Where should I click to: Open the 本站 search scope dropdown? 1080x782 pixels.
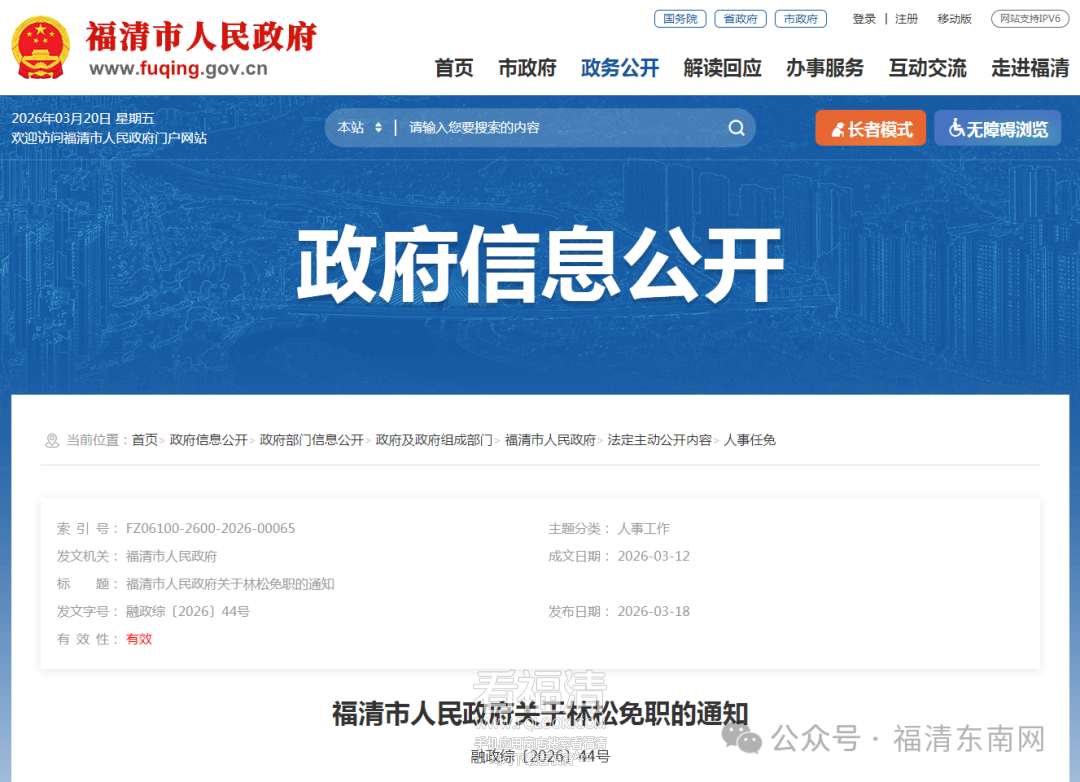[x=360, y=127]
